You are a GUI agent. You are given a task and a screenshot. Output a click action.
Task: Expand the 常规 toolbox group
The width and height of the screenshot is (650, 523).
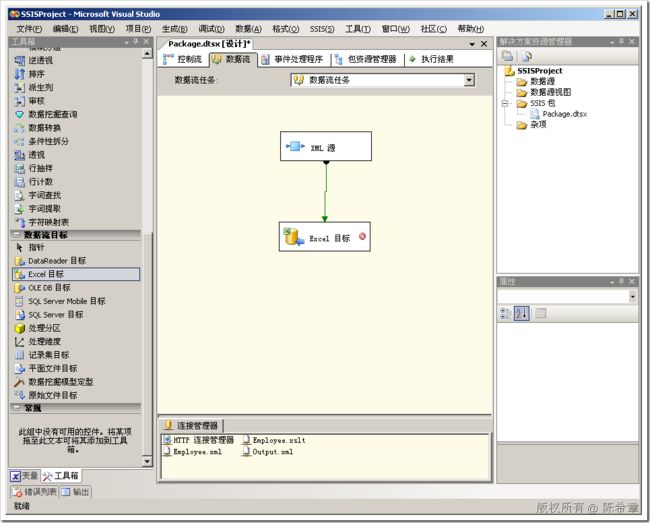pos(16,408)
